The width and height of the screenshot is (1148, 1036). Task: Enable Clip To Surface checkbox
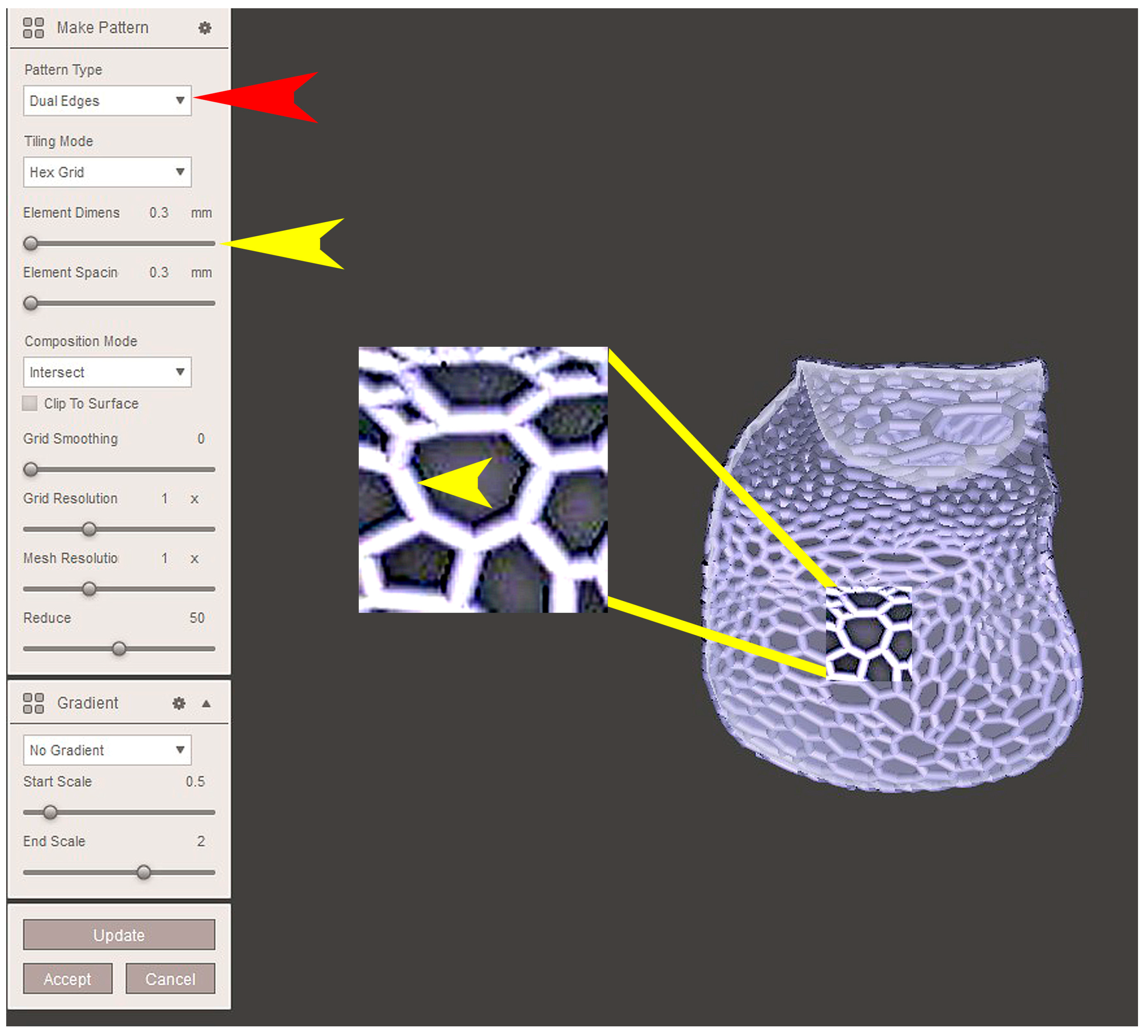point(30,404)
